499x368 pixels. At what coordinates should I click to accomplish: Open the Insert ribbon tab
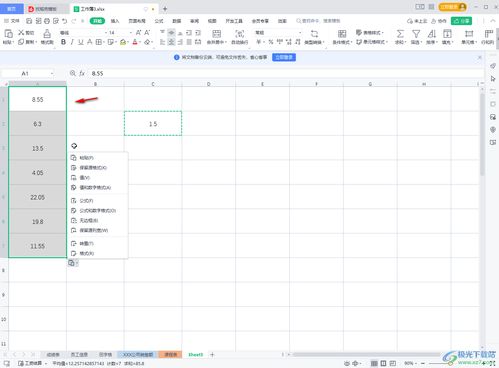(x=115, y=21)
